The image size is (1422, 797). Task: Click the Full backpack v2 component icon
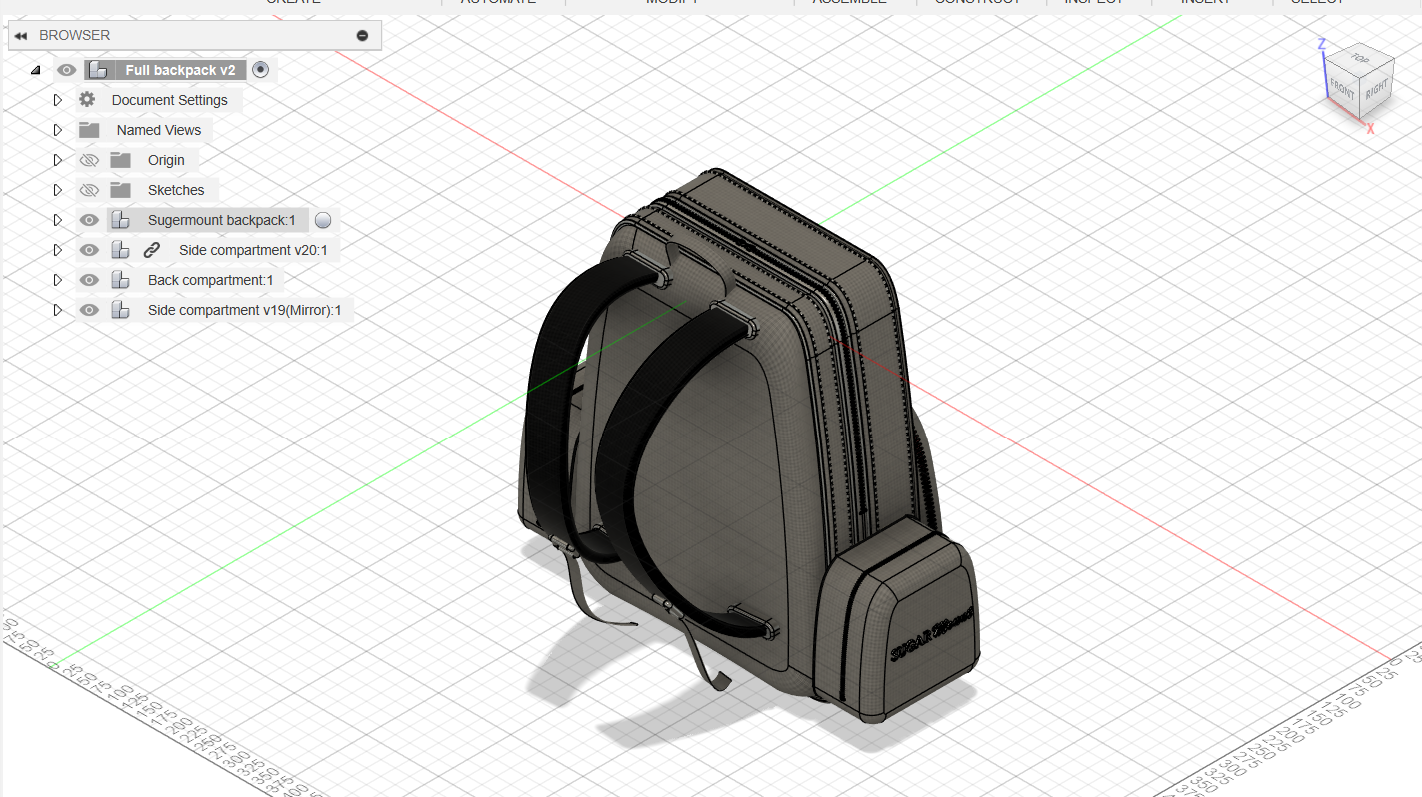point(98,70)
